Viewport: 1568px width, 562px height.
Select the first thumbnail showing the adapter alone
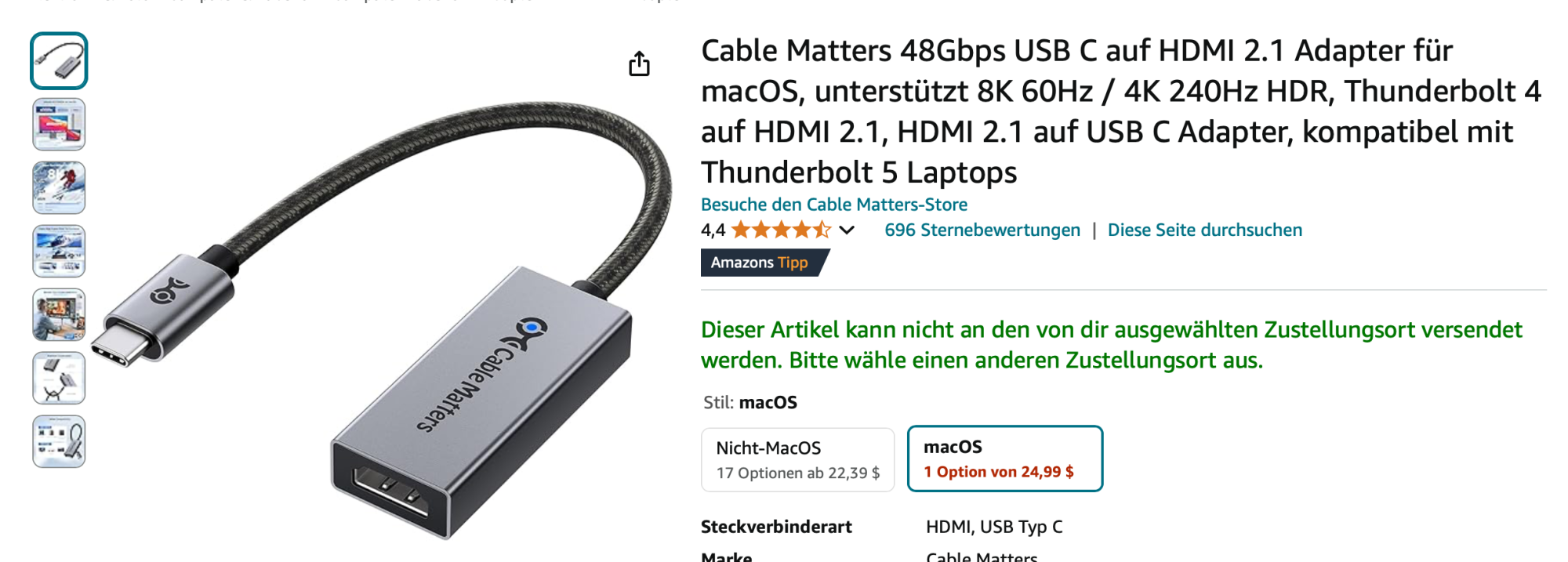pyautogui.click(x=59, y=60)
